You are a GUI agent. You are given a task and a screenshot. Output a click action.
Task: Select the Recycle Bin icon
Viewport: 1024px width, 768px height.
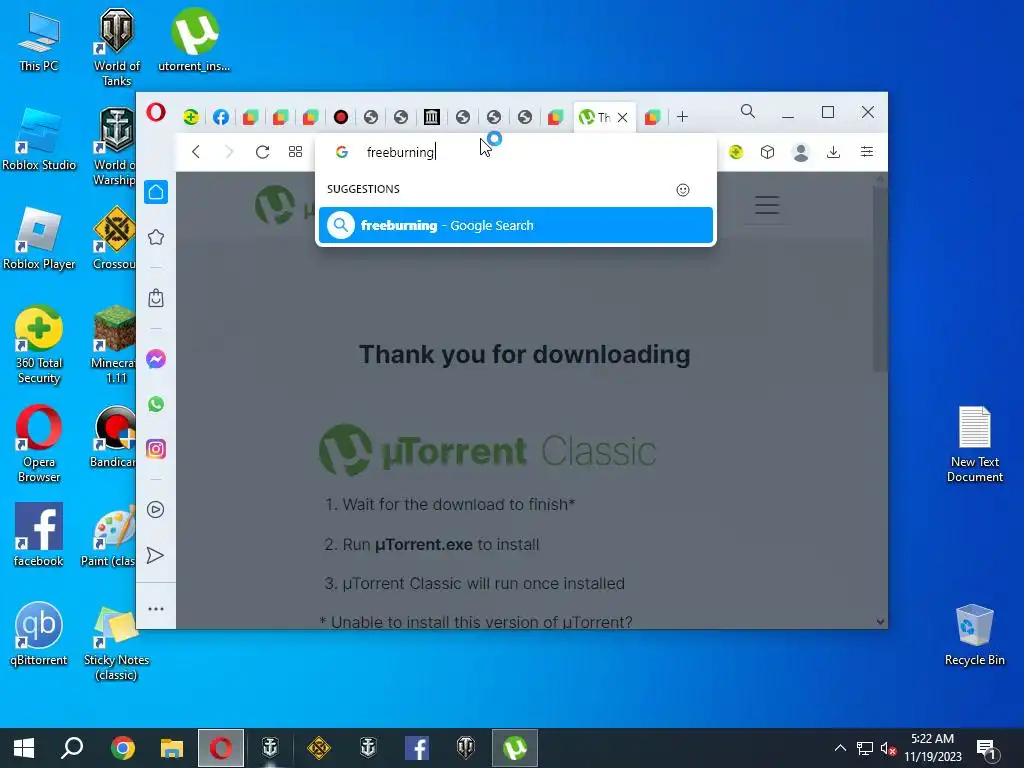point(974,635)
